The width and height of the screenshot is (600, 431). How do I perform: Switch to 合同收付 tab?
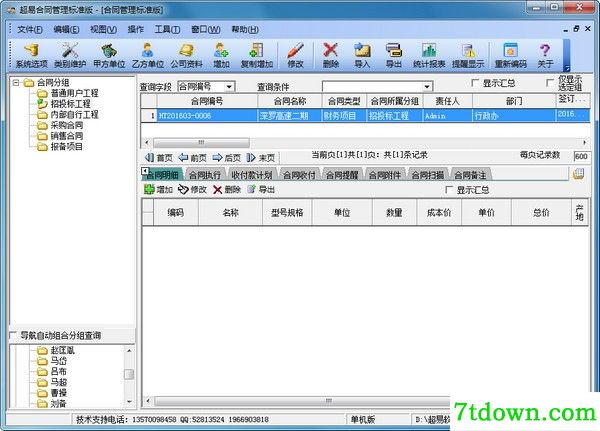point(299,175)
